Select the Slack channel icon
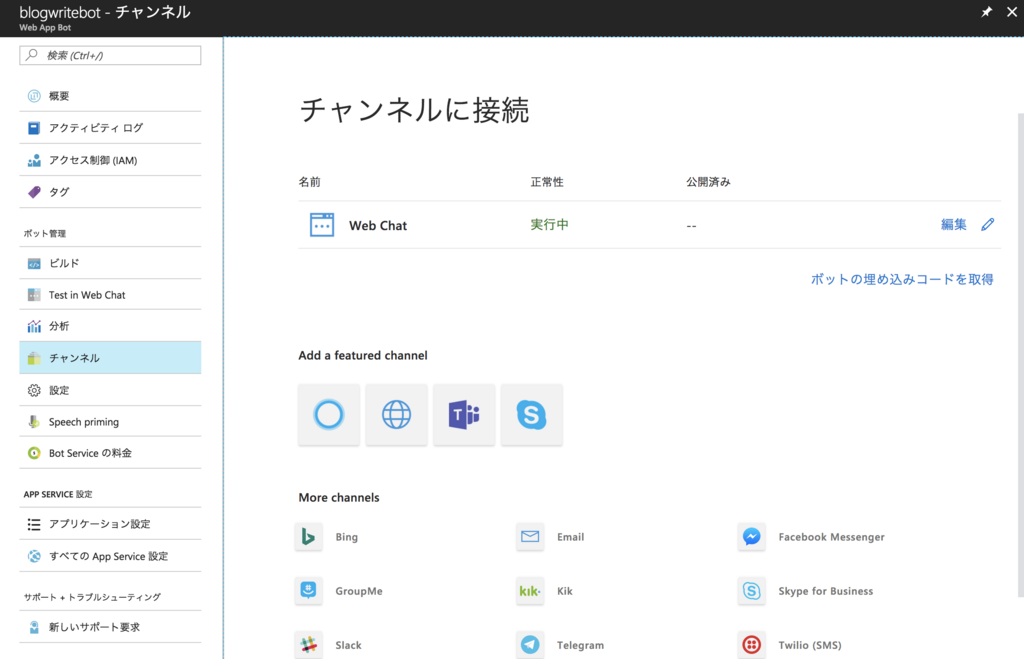 308,645
